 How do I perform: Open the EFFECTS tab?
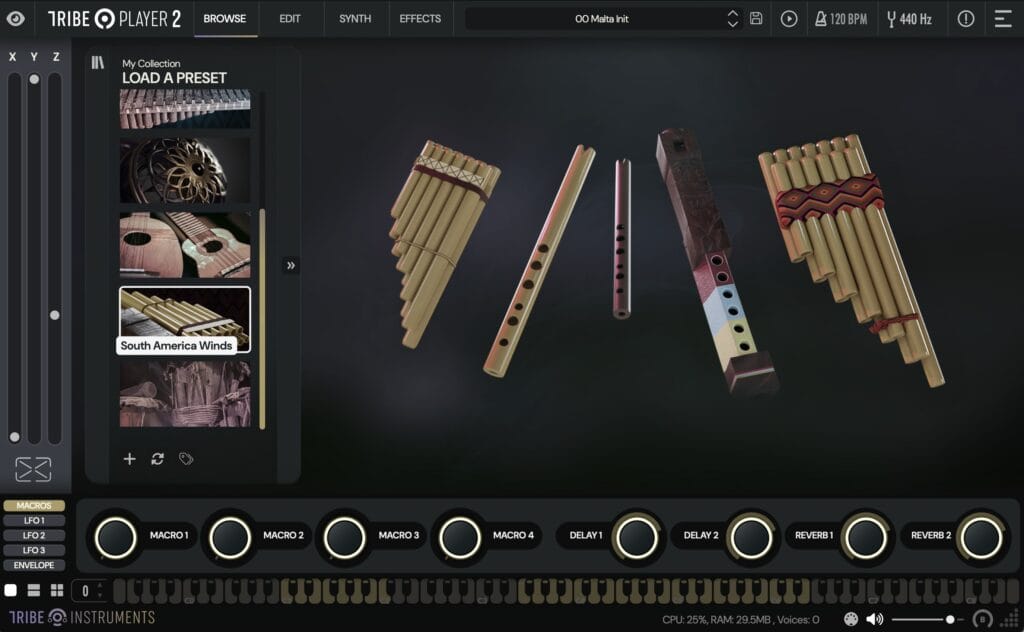(x=420, y=18)
